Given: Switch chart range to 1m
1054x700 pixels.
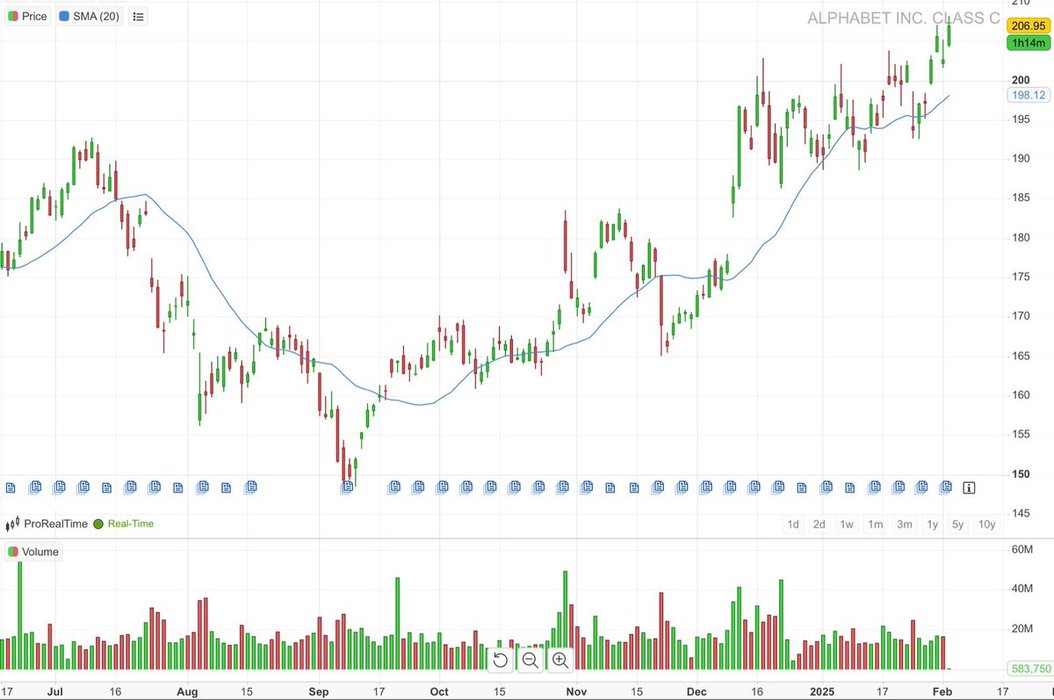Looking at the screenshot, I should click(x=875, y=524).
